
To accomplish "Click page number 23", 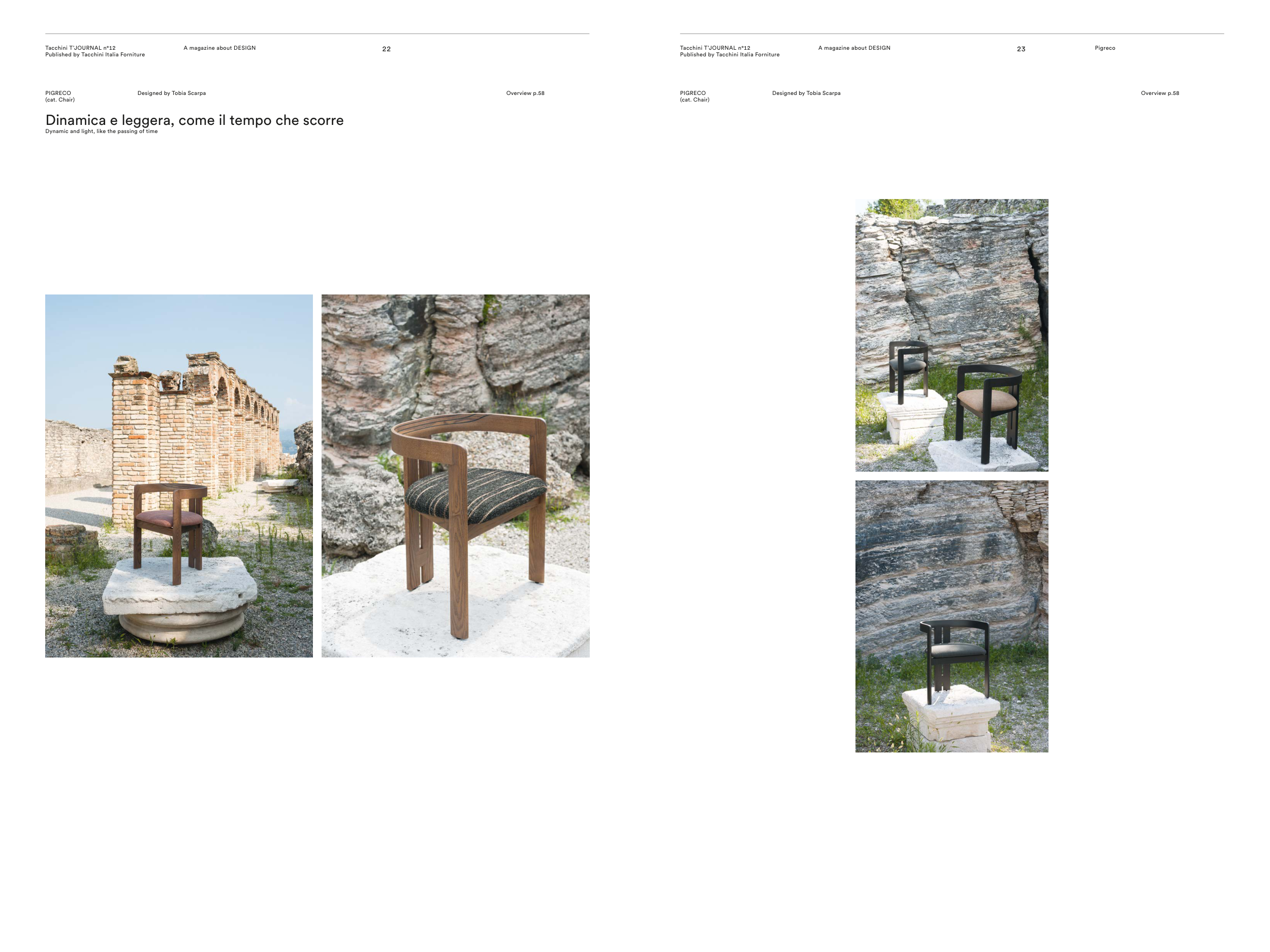I will [1021, 49].
